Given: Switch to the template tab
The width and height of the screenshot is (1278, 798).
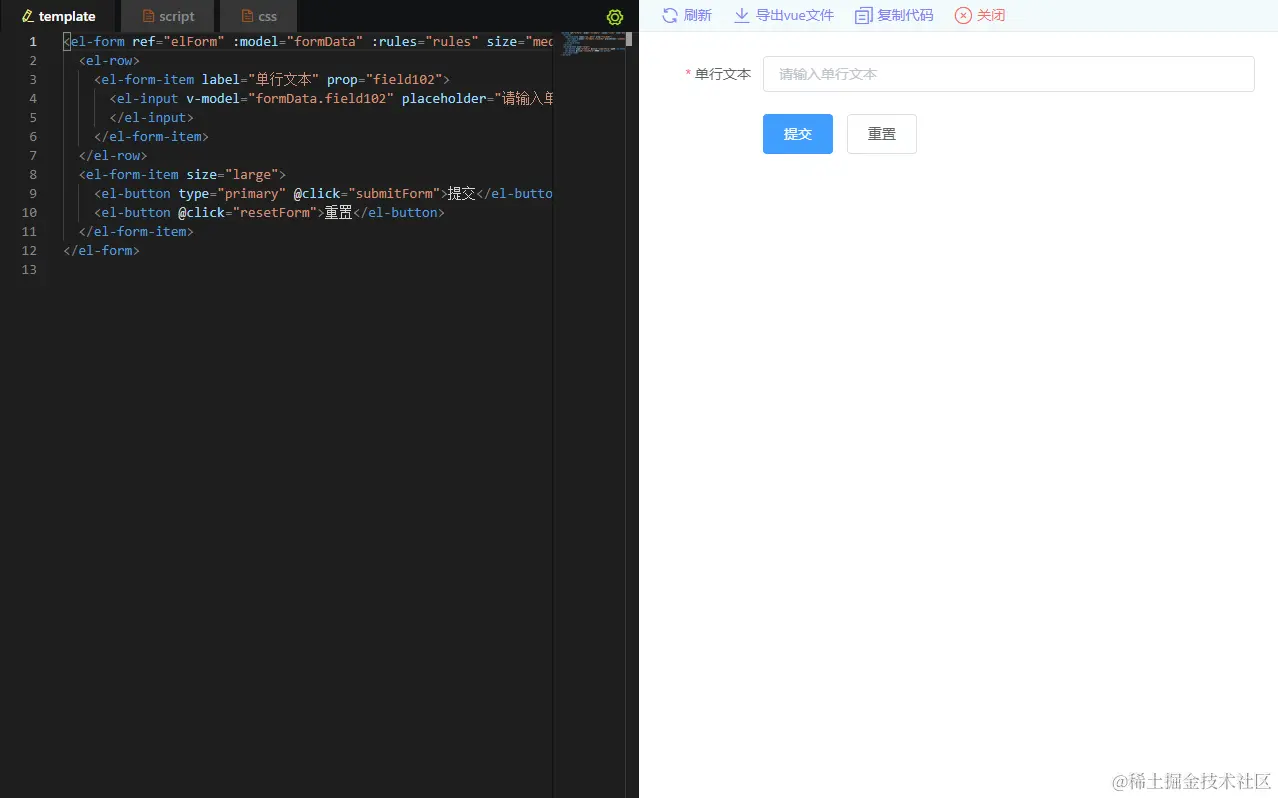Looking at the screenshot, I should 58,16.
